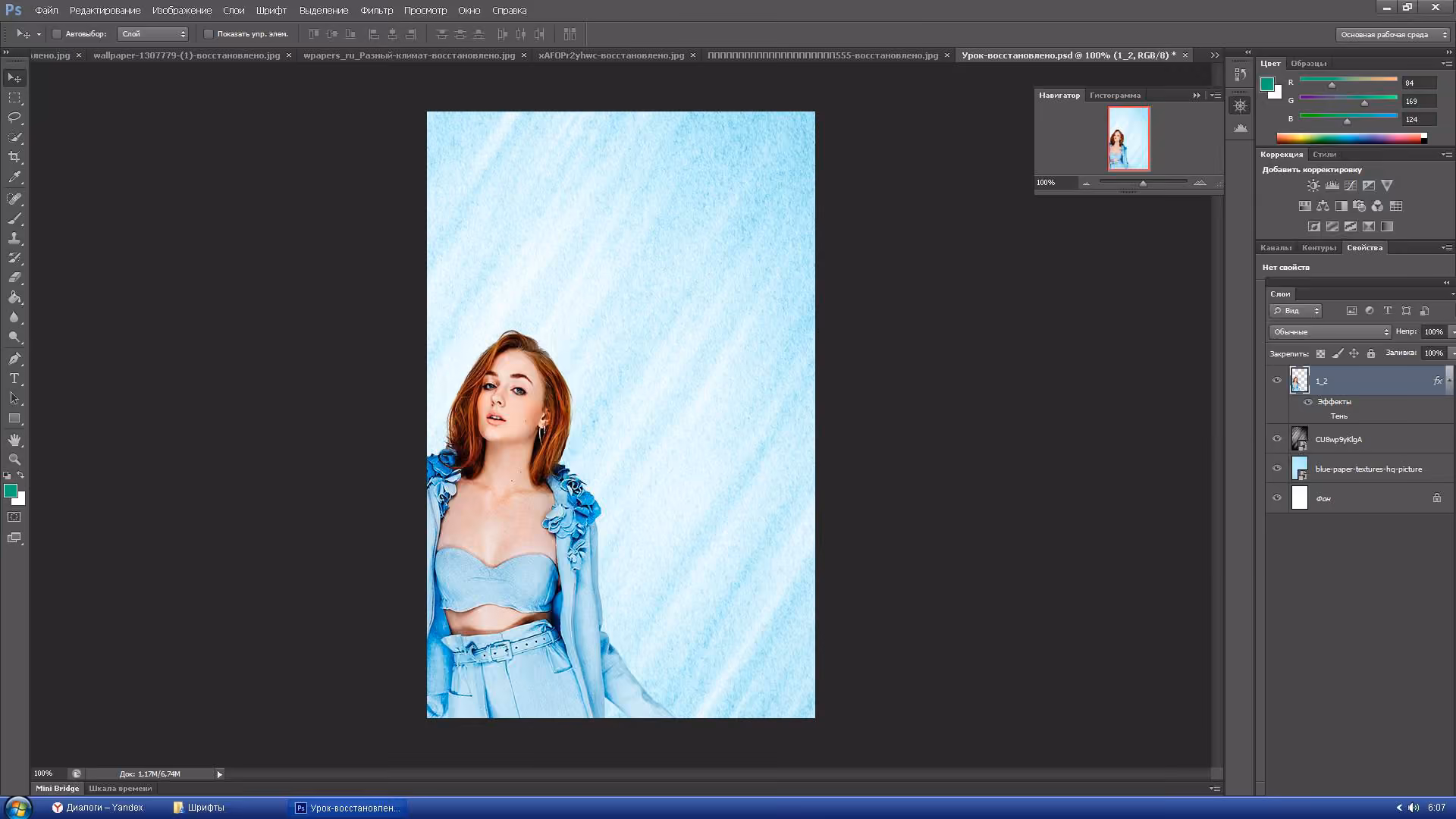Enable the Показать упр. элем. checkbox
This screenshot has width=1456, height=819.
pyautogui.click(x=209, y=34)
